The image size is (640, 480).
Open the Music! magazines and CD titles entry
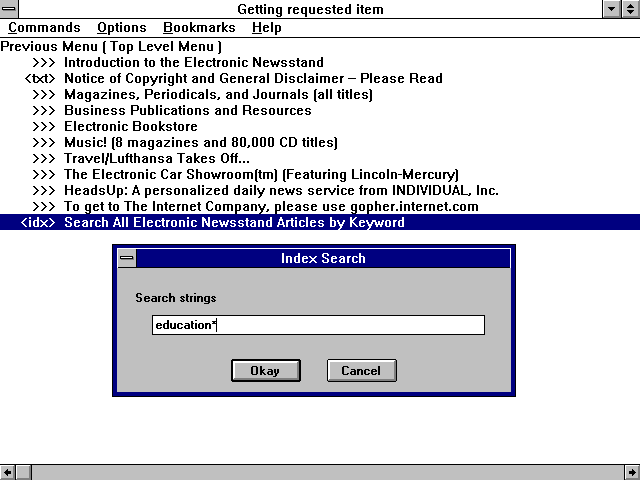tap(200, 142)
